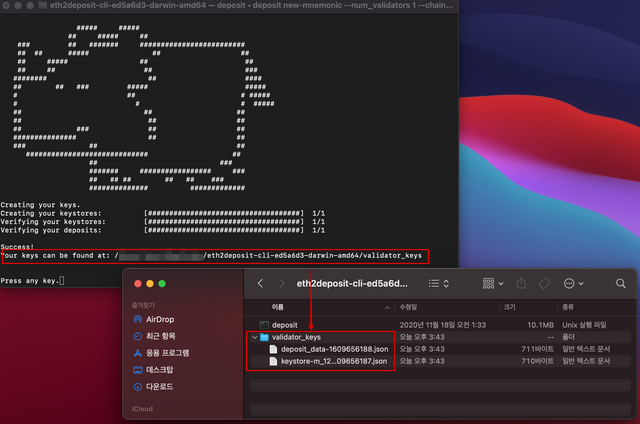The height and width of the screenshot is (424, 640).
Task: Select deposit_data-1609656188.json file
Action: [x=334, y=349]
